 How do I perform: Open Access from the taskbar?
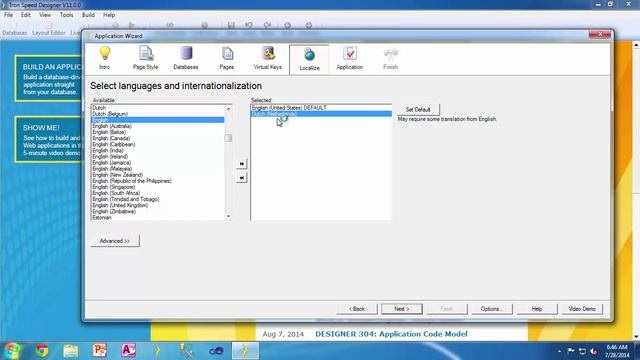click(129, 351)
